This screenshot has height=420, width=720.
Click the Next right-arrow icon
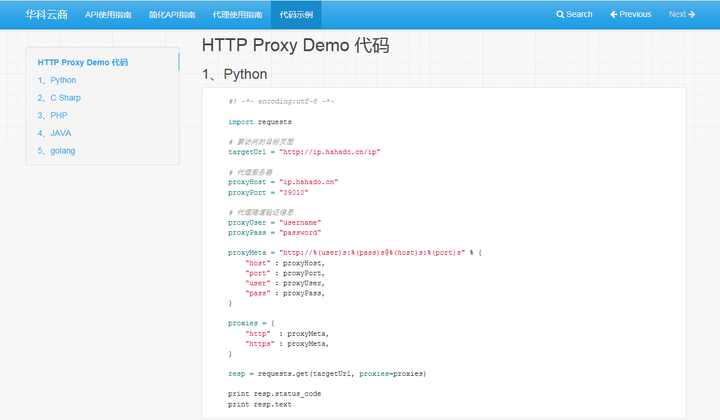[692, 15]
